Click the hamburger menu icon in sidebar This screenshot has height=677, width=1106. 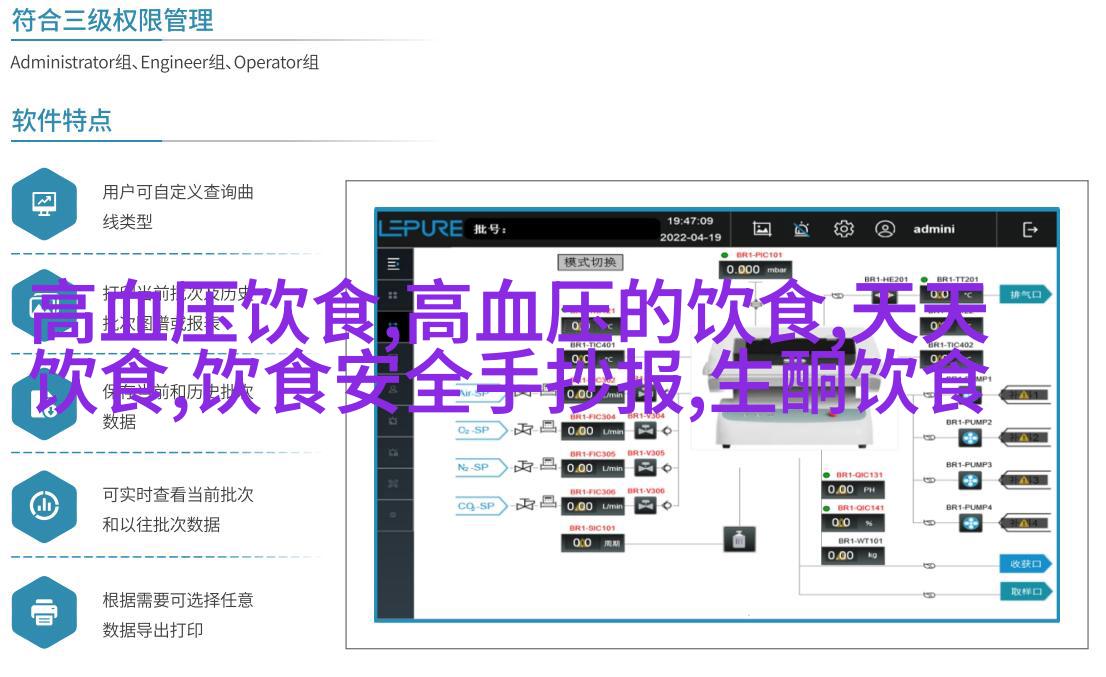click(x=394, y=264)
